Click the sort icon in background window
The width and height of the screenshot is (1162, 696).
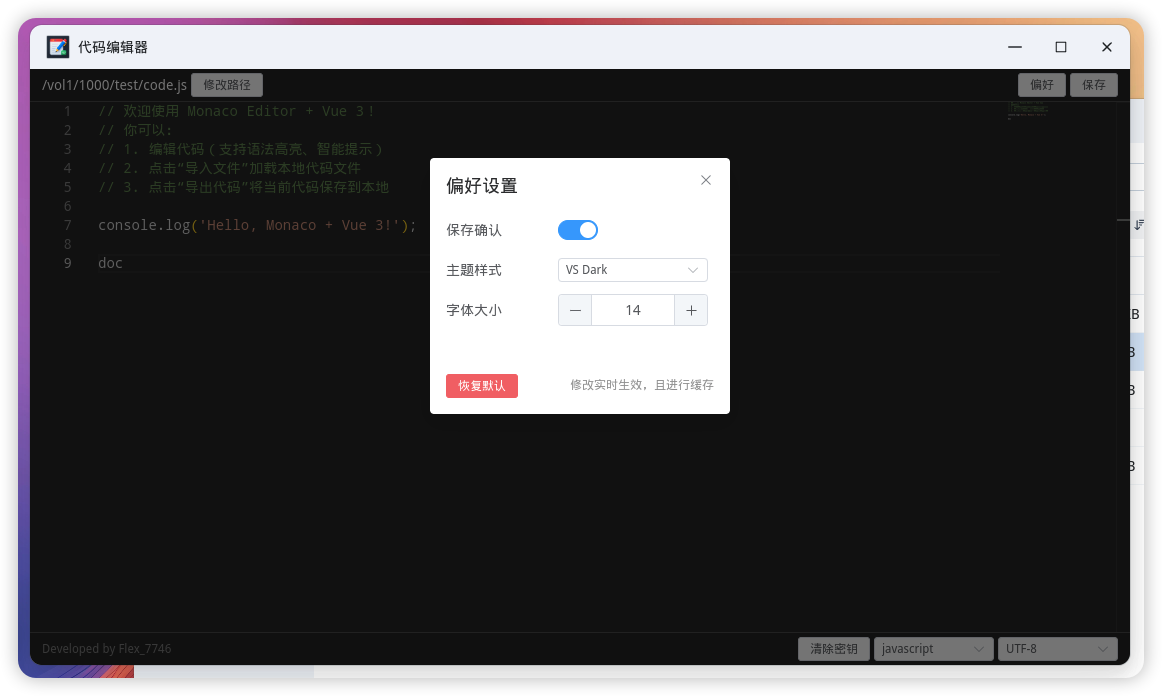[x=1139, y=224]
